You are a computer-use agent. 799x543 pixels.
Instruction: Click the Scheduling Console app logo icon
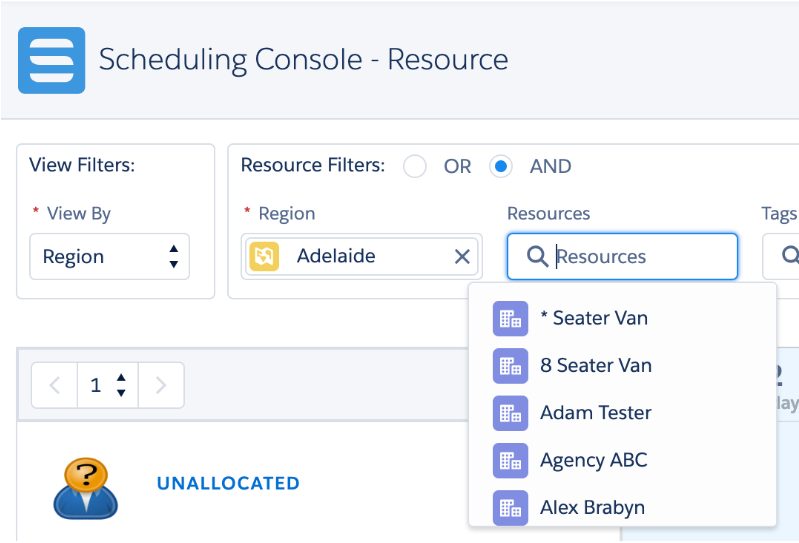coord(51,60)
